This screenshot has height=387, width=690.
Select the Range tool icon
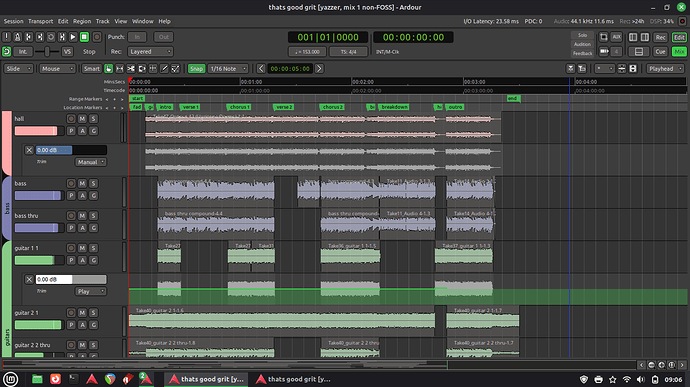(120, 69)
